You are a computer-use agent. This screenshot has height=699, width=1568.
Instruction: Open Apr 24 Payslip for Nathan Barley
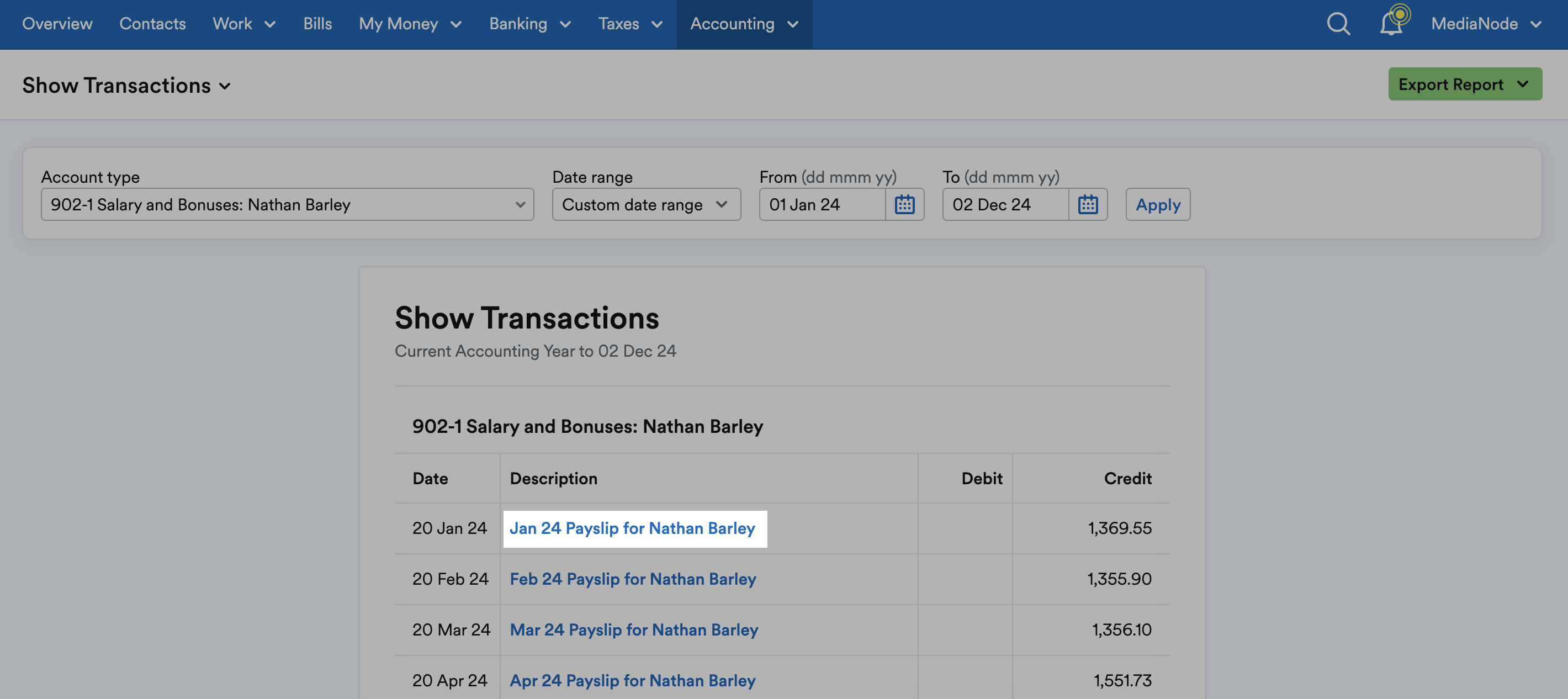pos(632,680)
